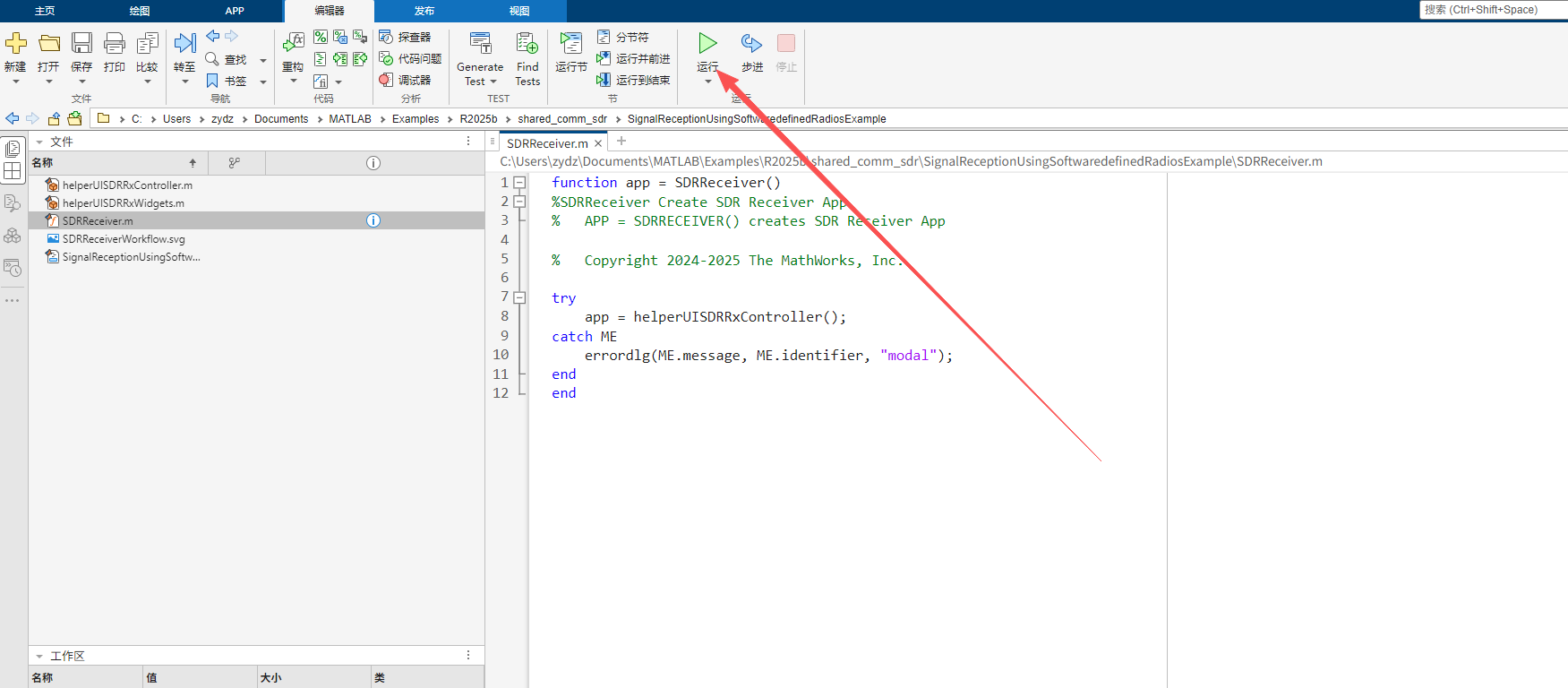The height and width of the screenshot is (688, 1568).
Task: Click inside the search documentation field
Action: 1492,10
